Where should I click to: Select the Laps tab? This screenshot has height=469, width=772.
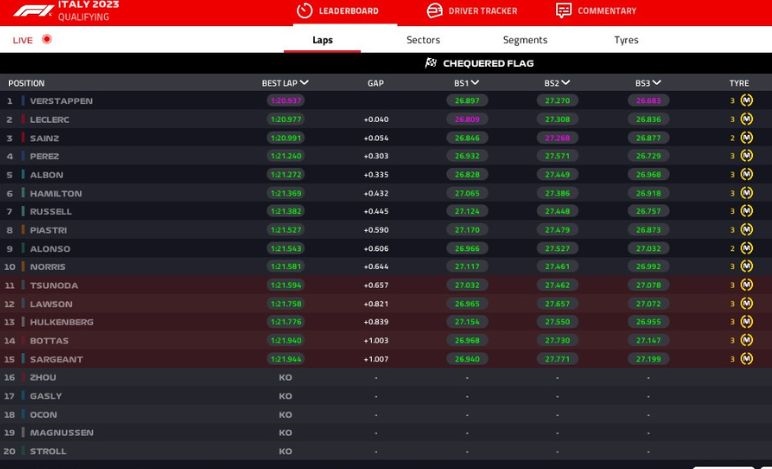pyautogui.click(x=322, y=40)
